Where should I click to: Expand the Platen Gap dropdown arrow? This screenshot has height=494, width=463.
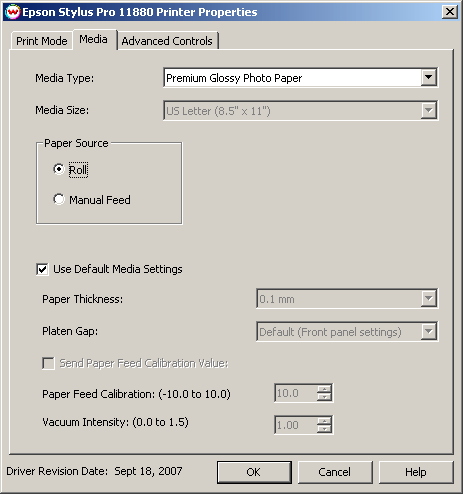[428, 331]
